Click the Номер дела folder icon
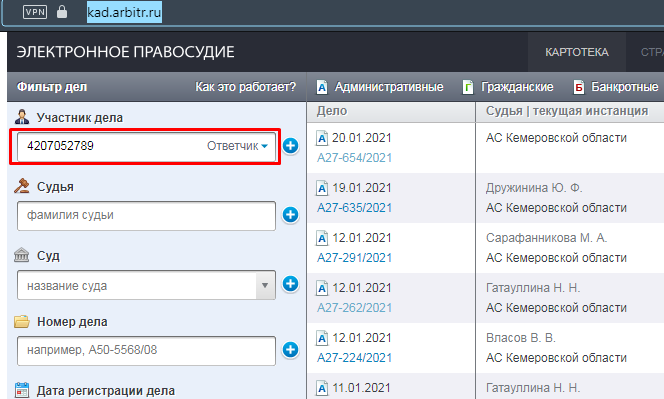Viewport: 664px width, 399px height. click(22, 321)
